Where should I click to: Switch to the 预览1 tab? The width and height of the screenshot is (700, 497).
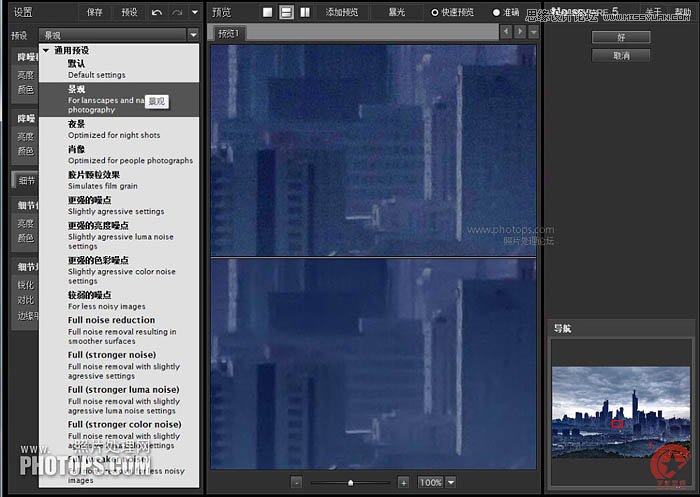tap(228, 33)
